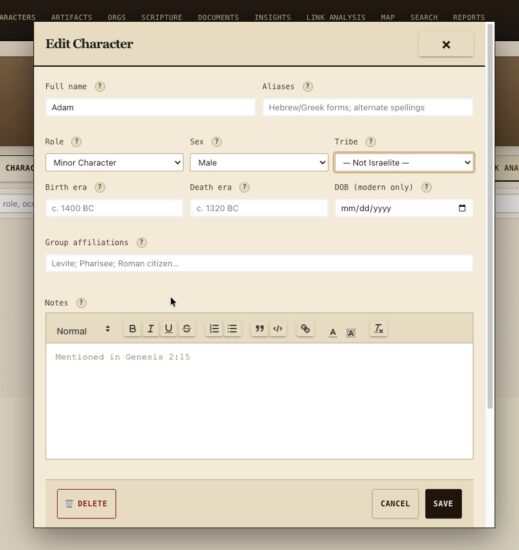Show help for Sex field
Image resolution: width=519 pixels, height=550 pixels.
(217, 142)
